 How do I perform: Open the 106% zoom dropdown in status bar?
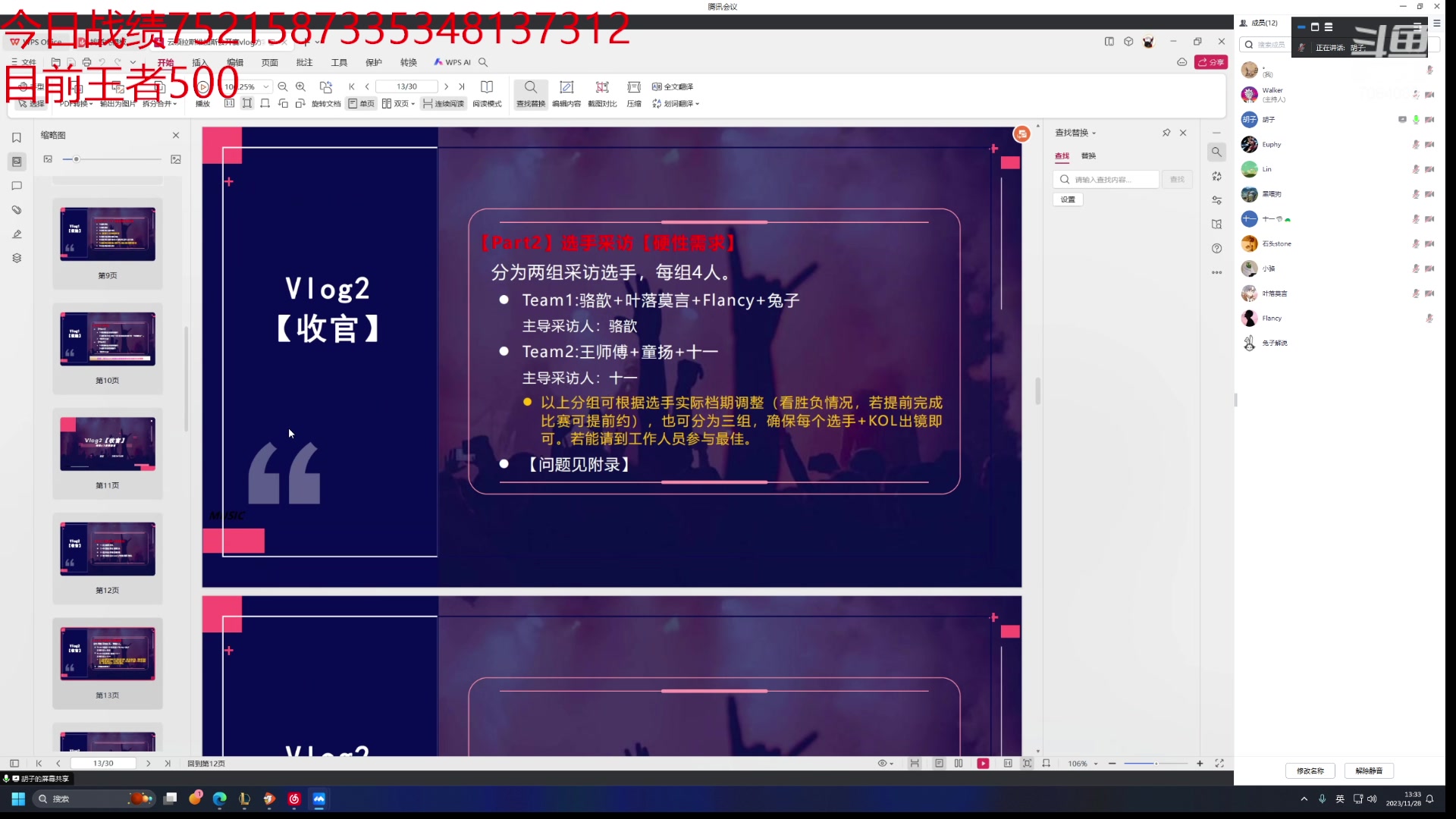click(1096, 764)
